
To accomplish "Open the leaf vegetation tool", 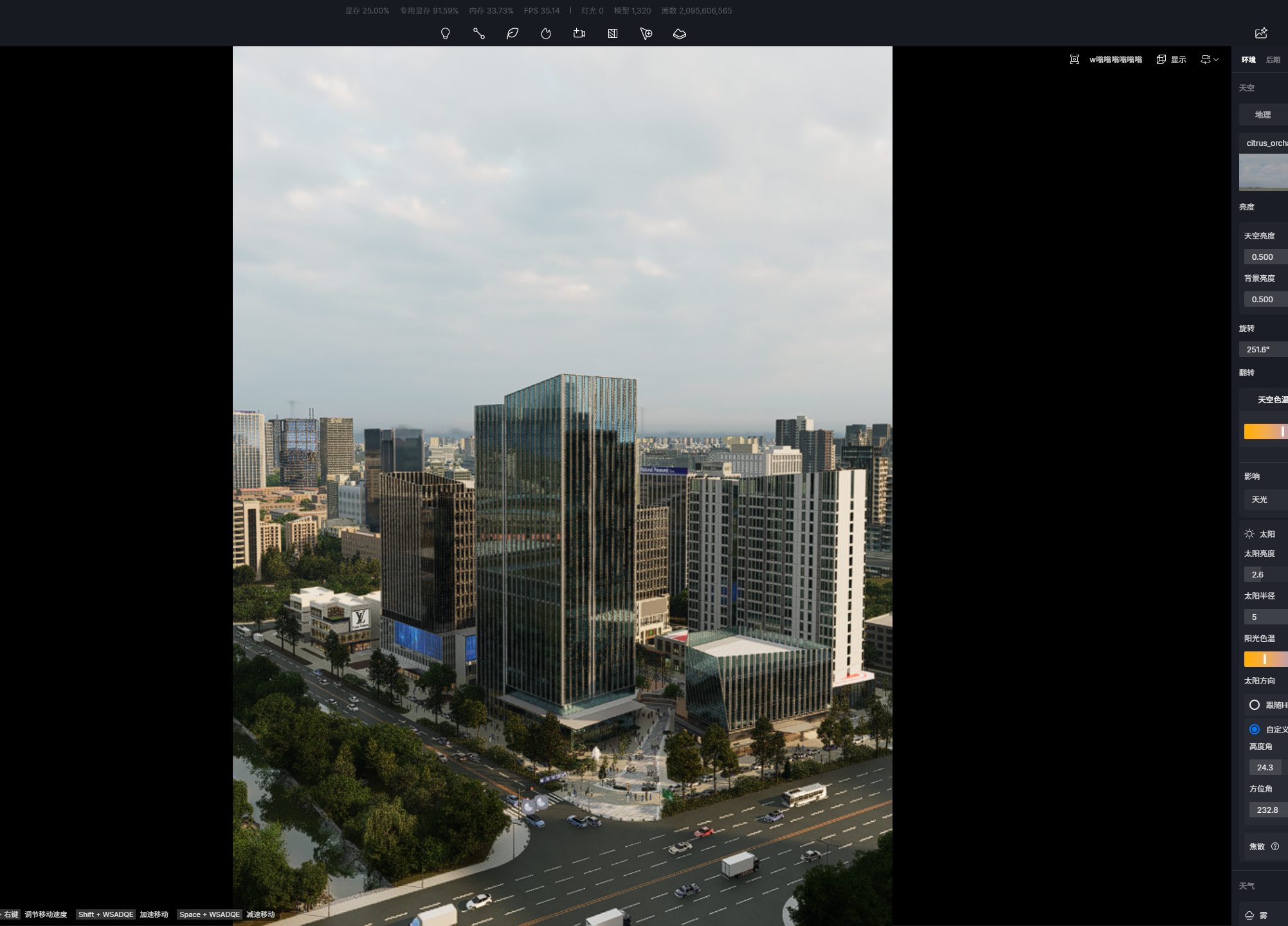I will [x=512, y=33].
